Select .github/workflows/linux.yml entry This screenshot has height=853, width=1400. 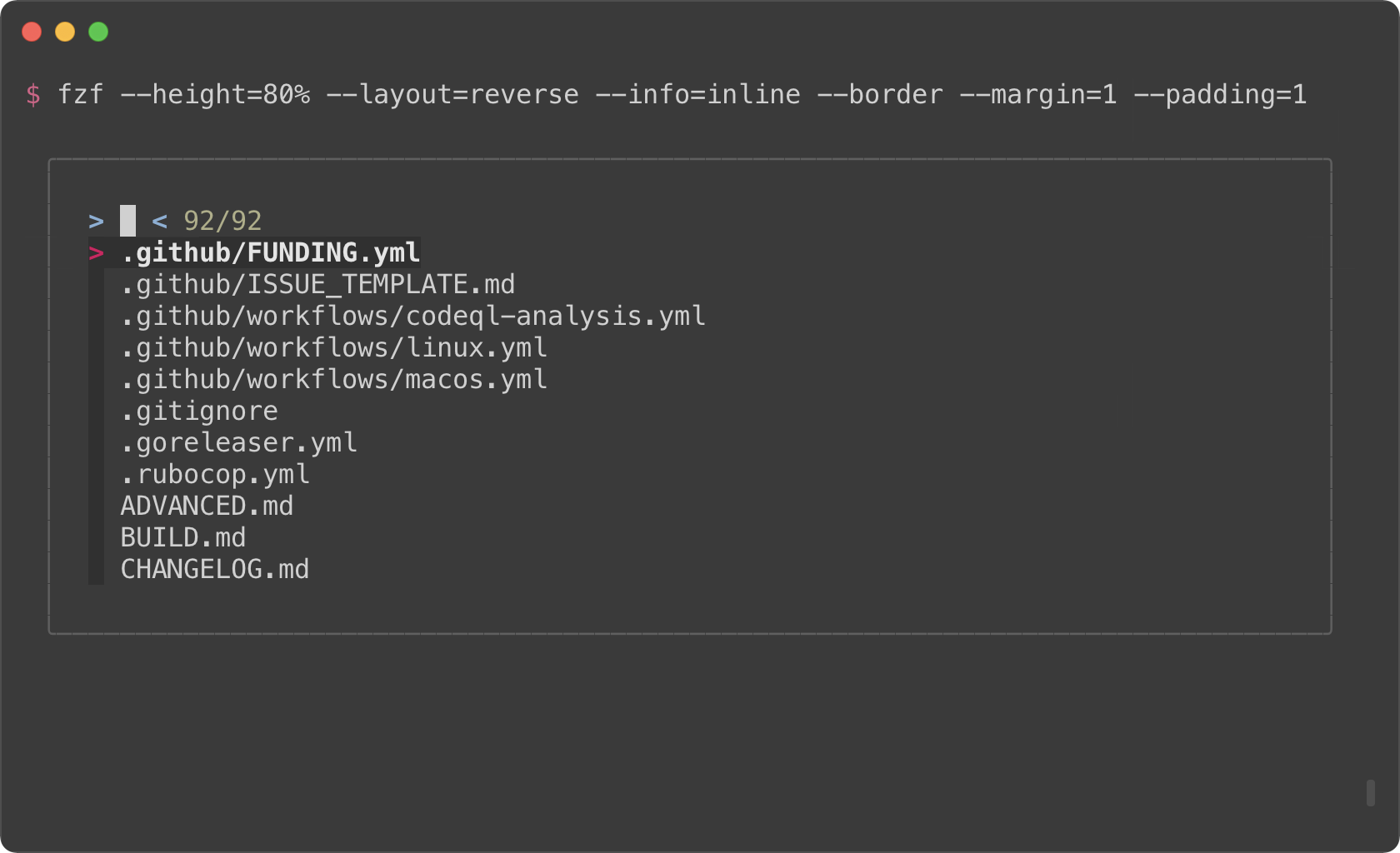click(333, 347)
